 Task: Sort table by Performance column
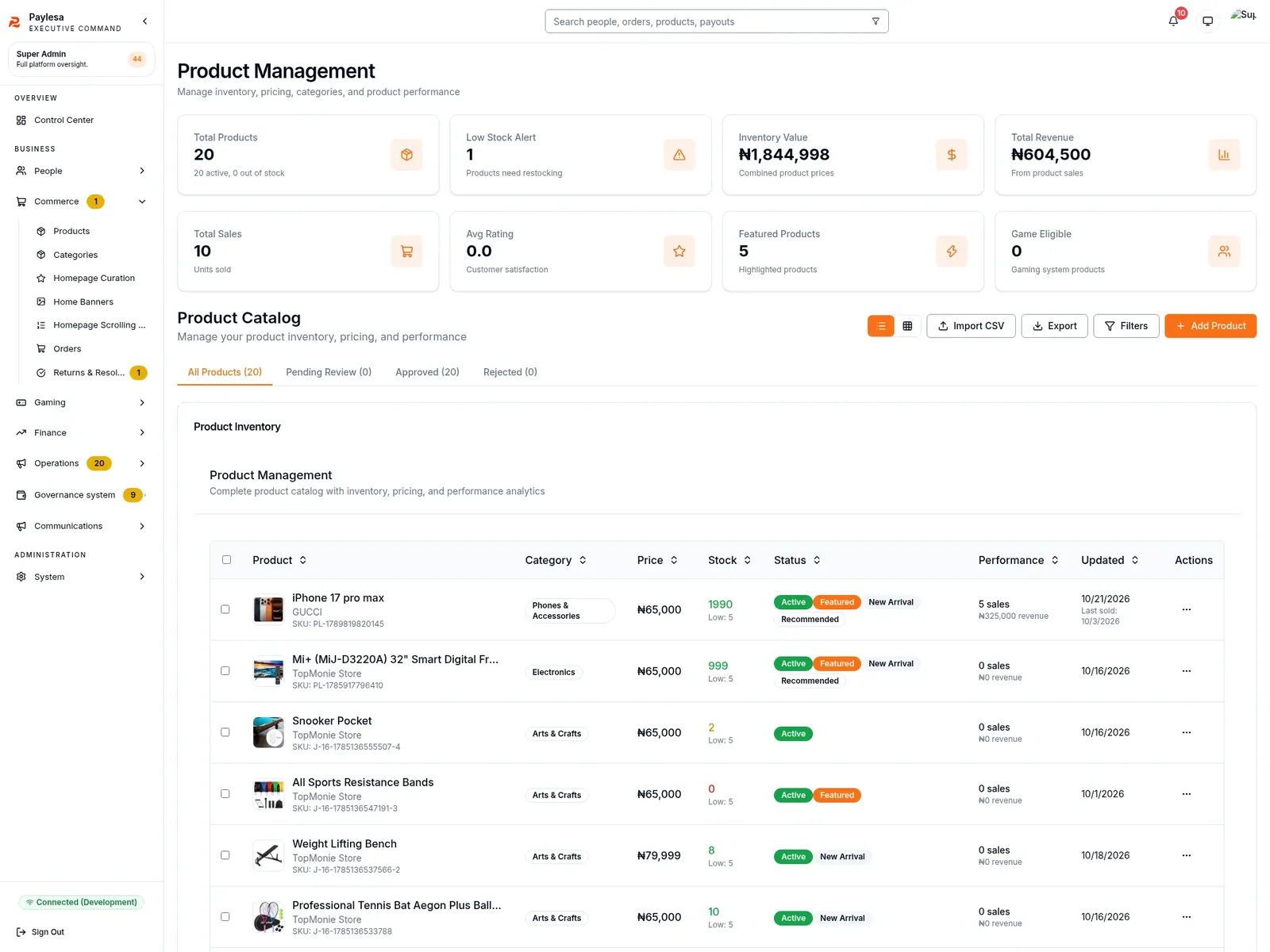pos(1018,560)
